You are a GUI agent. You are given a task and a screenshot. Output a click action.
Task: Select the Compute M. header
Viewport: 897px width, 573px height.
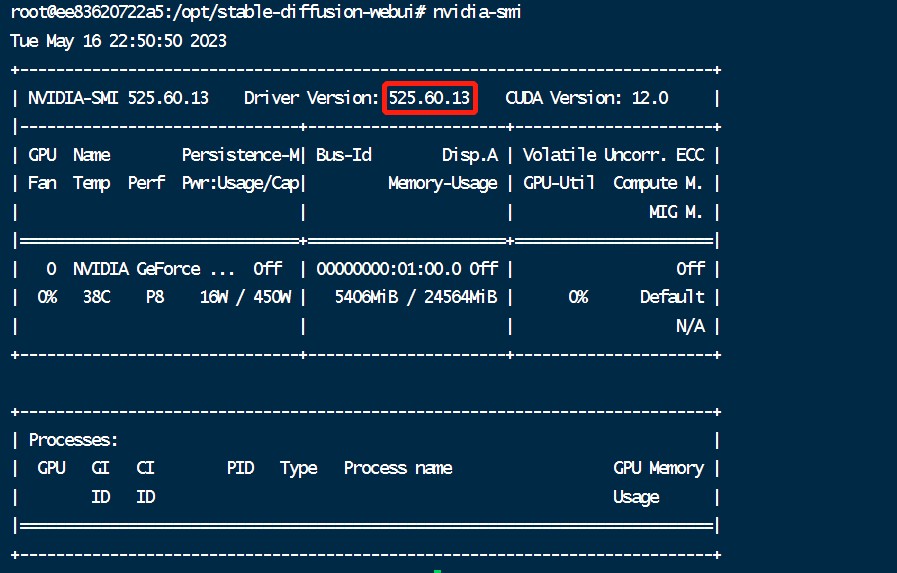point(658,184)
